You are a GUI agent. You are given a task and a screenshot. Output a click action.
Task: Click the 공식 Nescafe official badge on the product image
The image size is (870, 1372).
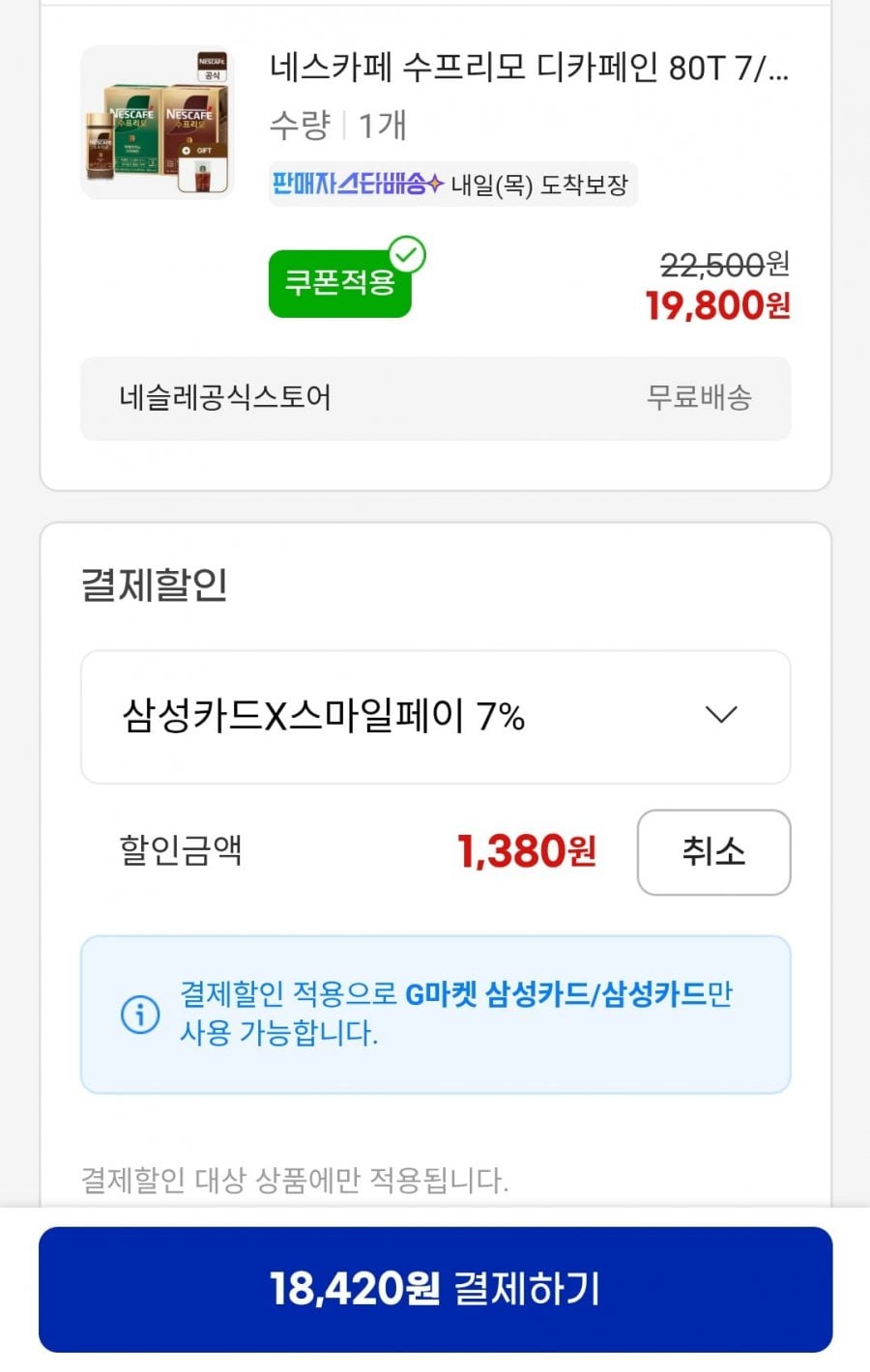[x=213, y=67]
